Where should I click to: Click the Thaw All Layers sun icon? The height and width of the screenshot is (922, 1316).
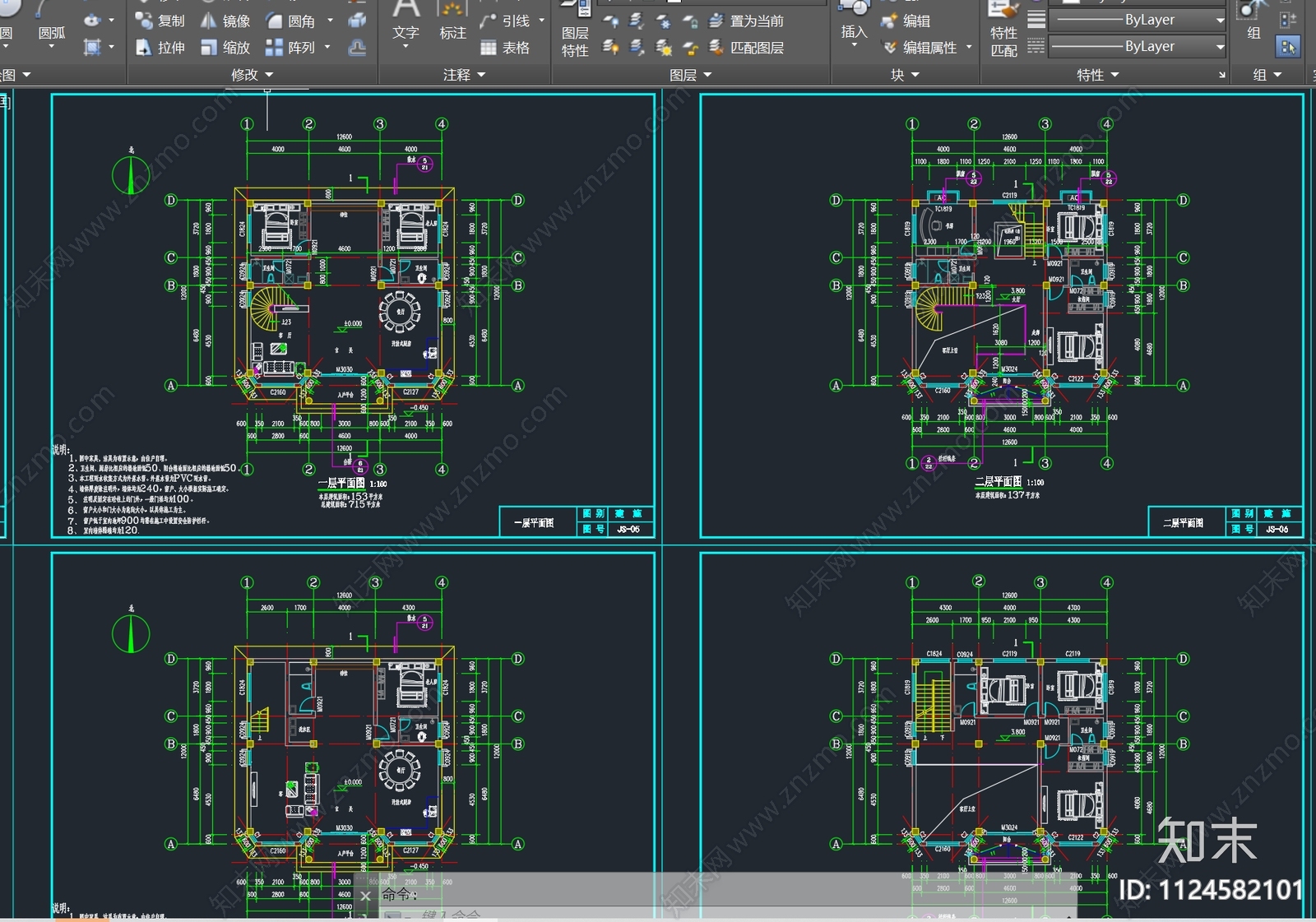pos(663,48)
